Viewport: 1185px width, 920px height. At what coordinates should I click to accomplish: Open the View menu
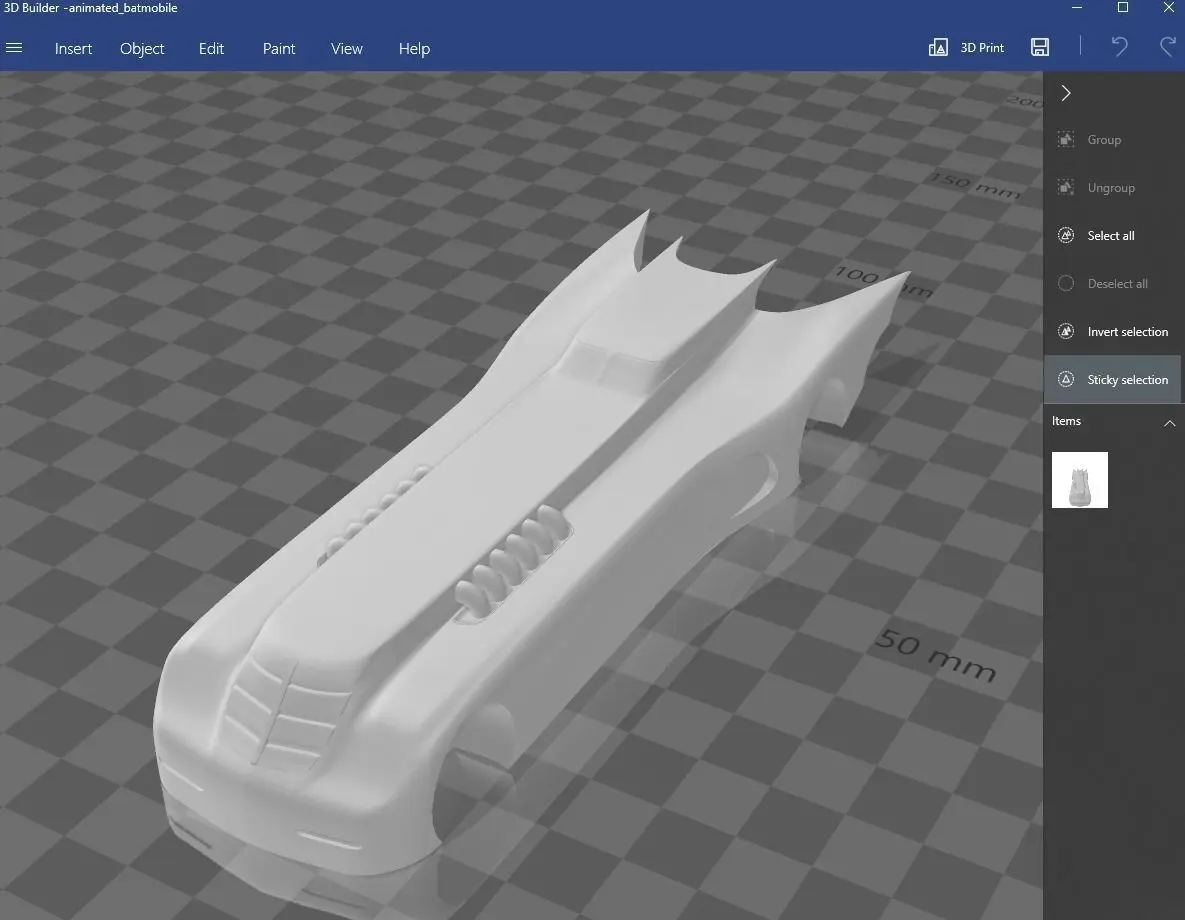pyautogui.click(x=347, y=48)
